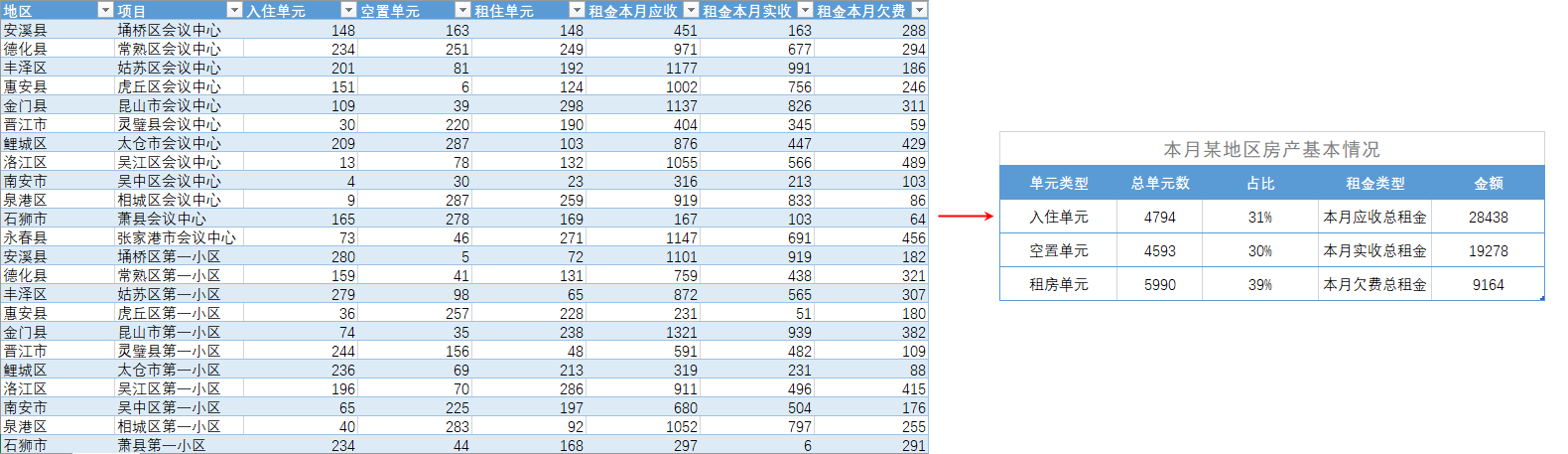Click cell 萧县第一小区

[x=179, y=445]
